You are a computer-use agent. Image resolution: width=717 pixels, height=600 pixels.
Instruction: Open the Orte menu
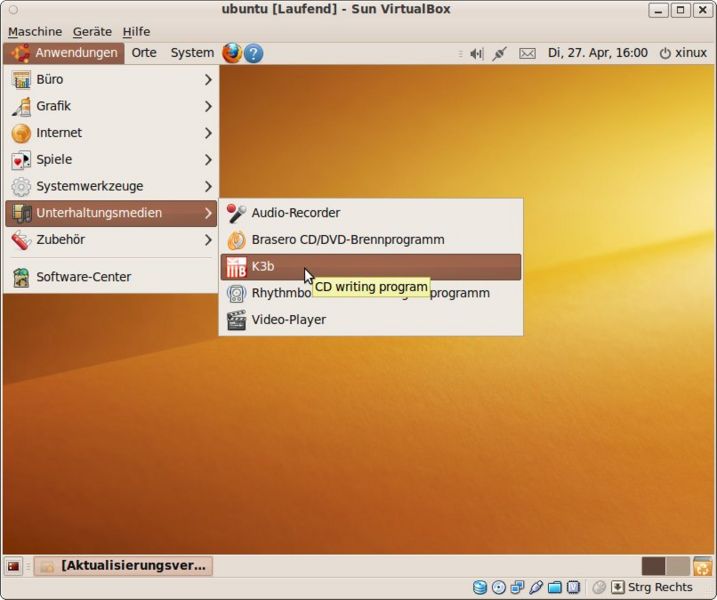pyautogui.click(x=144, y=53)
